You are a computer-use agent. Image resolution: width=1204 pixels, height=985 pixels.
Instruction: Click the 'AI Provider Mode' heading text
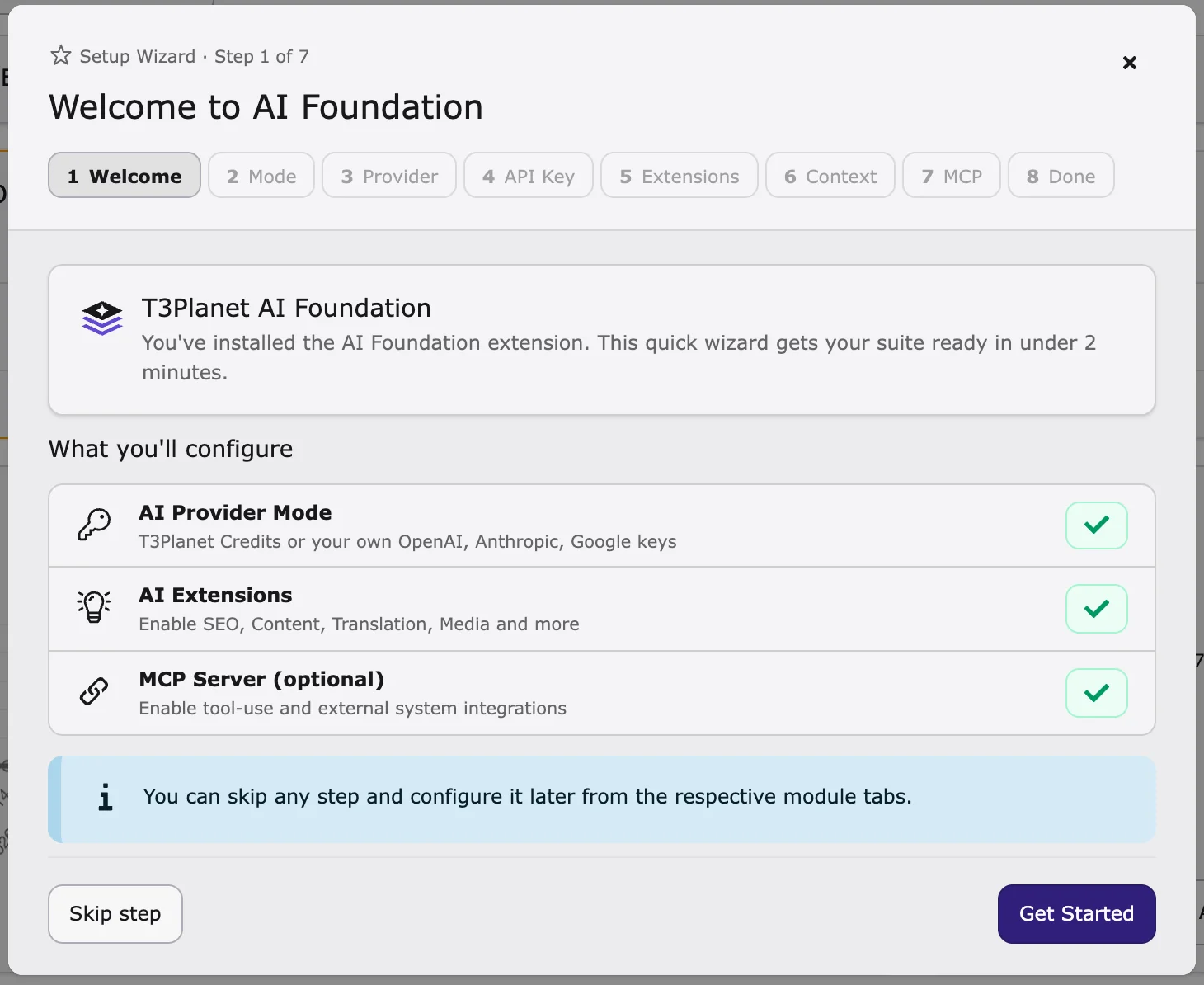pos(235,512)
